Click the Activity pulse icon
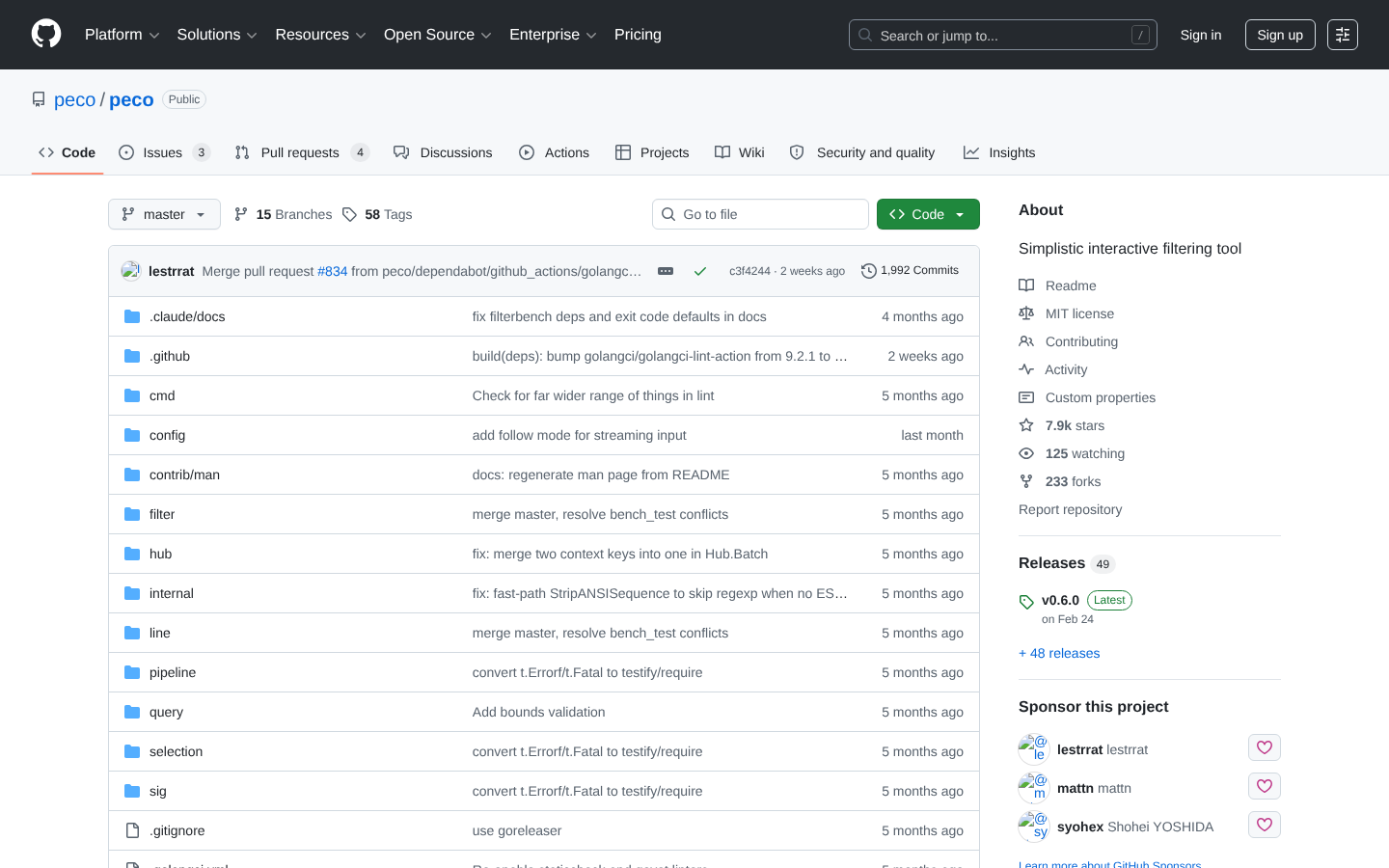Screen dimensions: 1389x868 point(1026,369)
